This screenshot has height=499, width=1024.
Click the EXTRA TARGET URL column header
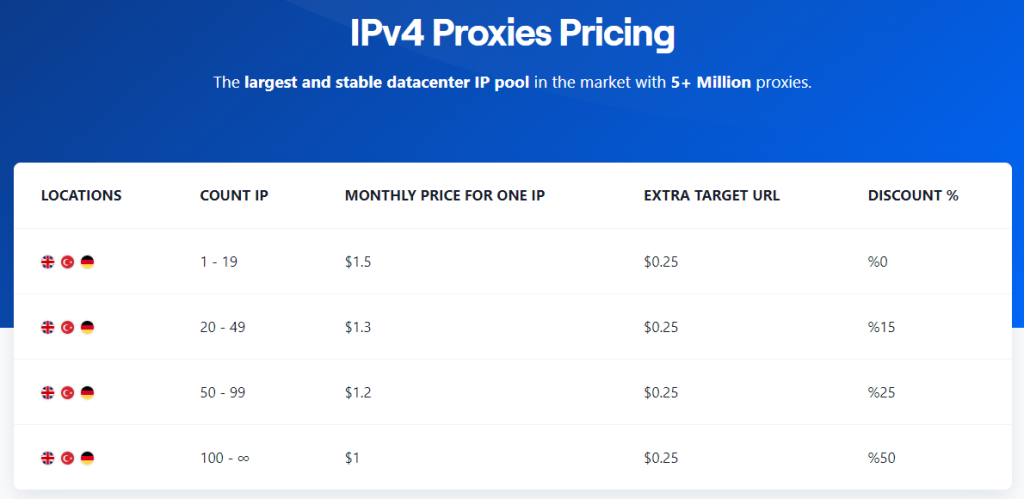coord(711,196)
